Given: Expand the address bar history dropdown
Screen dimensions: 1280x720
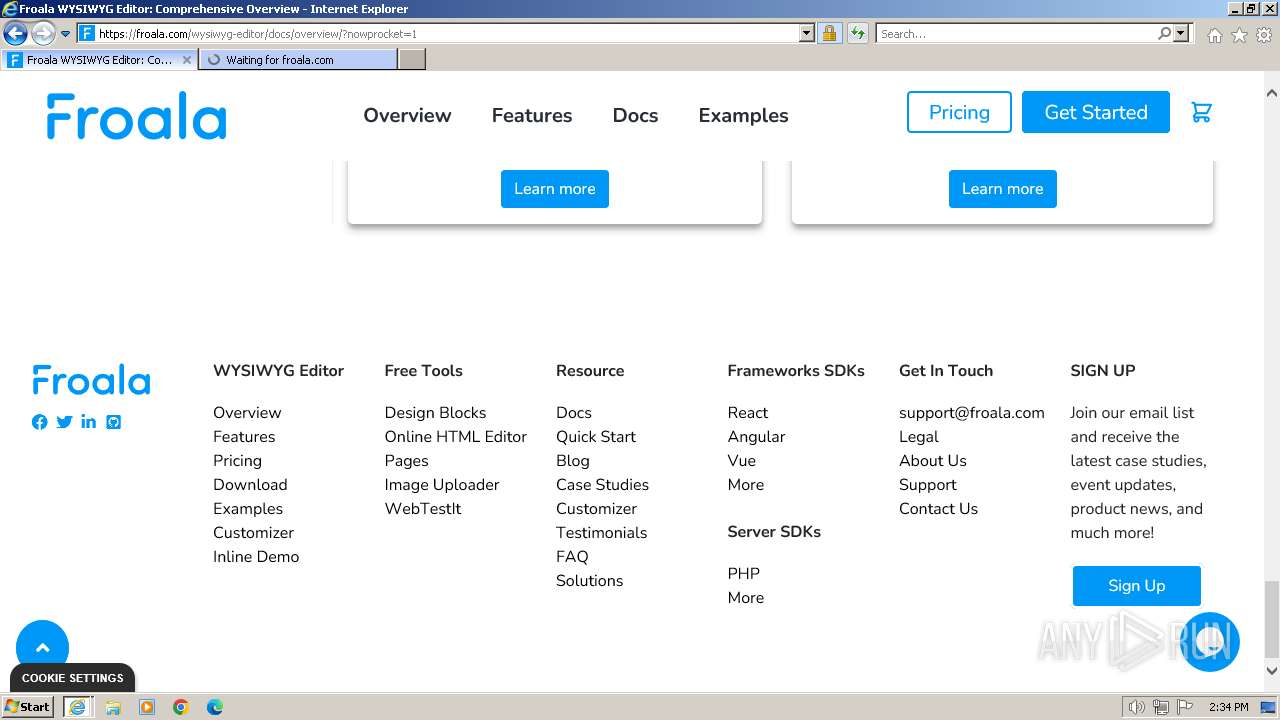Looking at the screenshot, I should pyautogui.click(x=807, y=33).
